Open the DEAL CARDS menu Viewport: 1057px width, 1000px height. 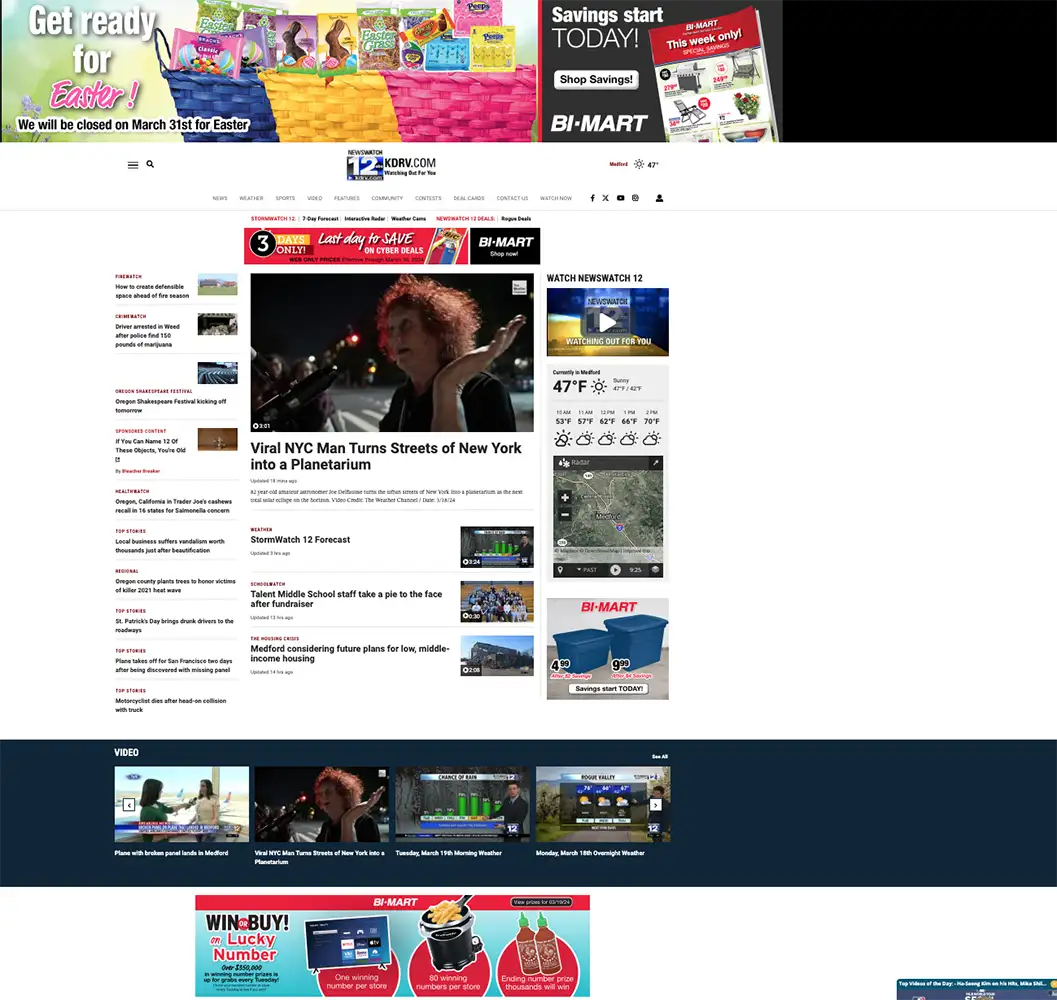(469, 198)
